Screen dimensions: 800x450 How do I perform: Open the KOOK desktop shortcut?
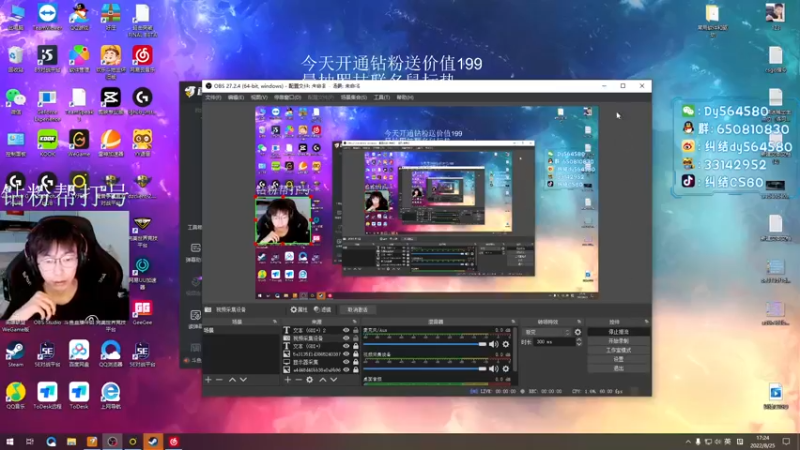coord(47,142)
